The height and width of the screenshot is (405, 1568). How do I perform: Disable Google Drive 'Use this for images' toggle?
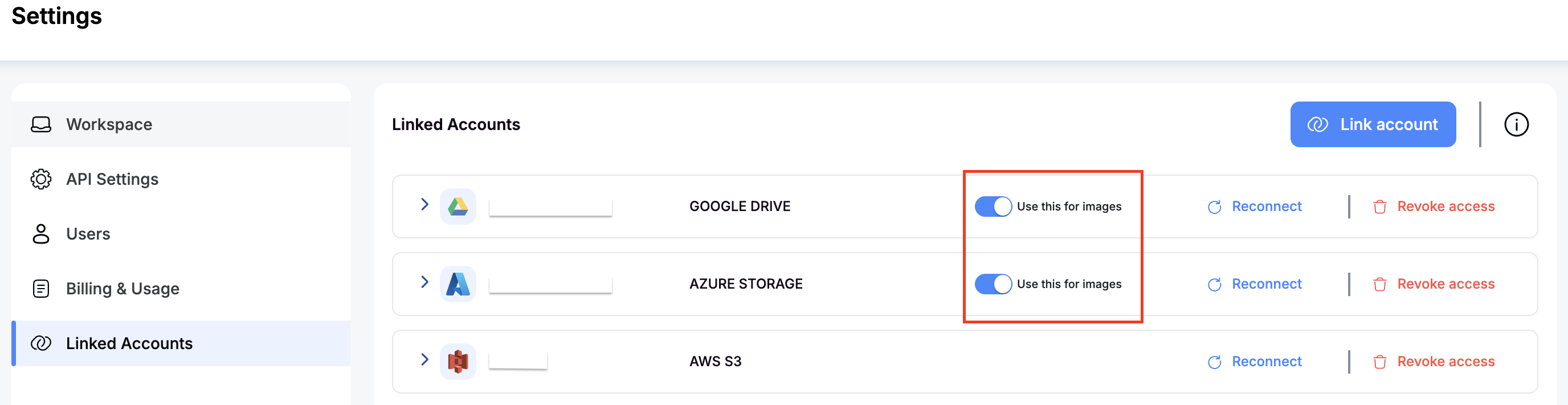[x=993, y=206]
